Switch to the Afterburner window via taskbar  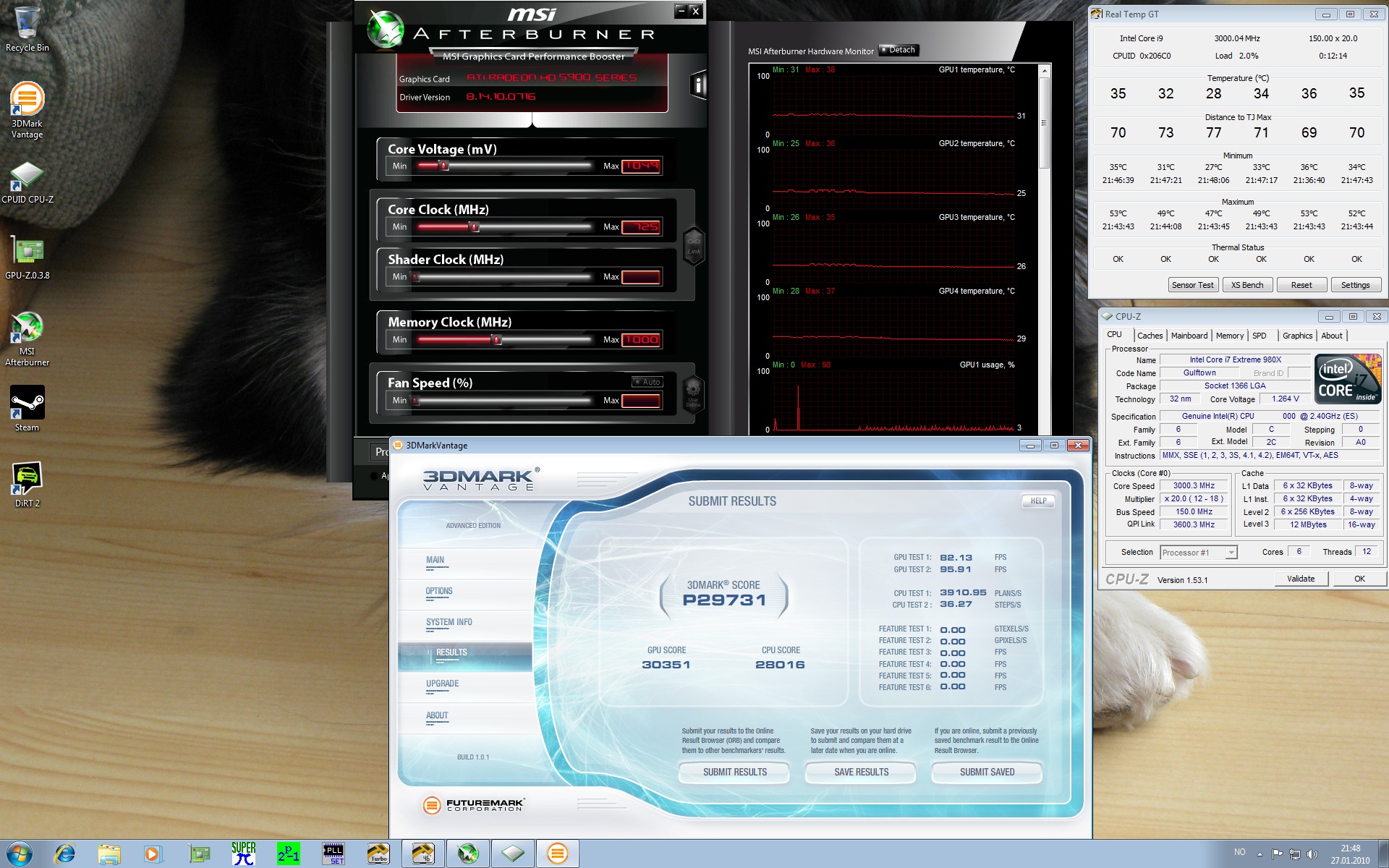468,854
